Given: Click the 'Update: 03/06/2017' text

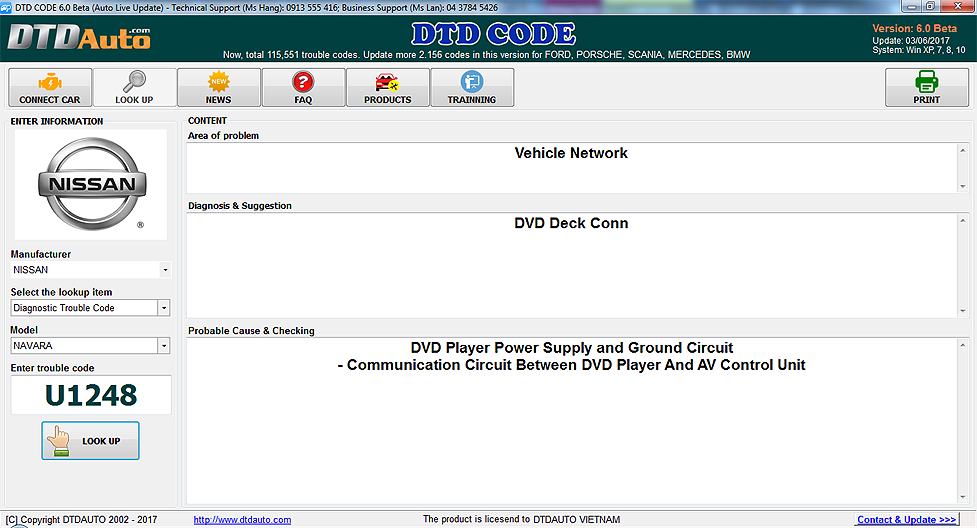Looking at the screenshot, I should click(x=910, y=41).
